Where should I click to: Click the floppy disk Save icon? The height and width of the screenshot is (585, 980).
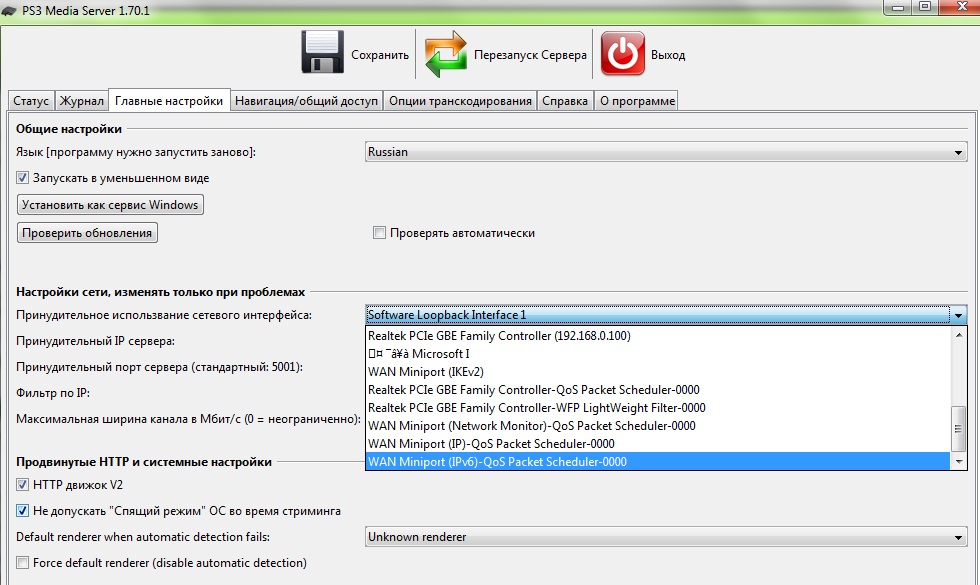click(x=322, y=52)
